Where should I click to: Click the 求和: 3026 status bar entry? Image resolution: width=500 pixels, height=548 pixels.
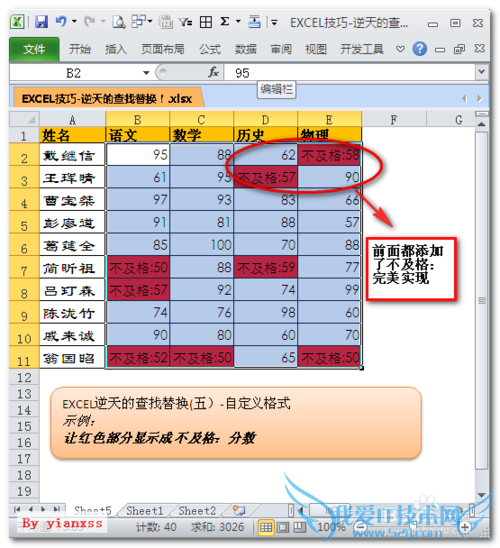point(218,527)
